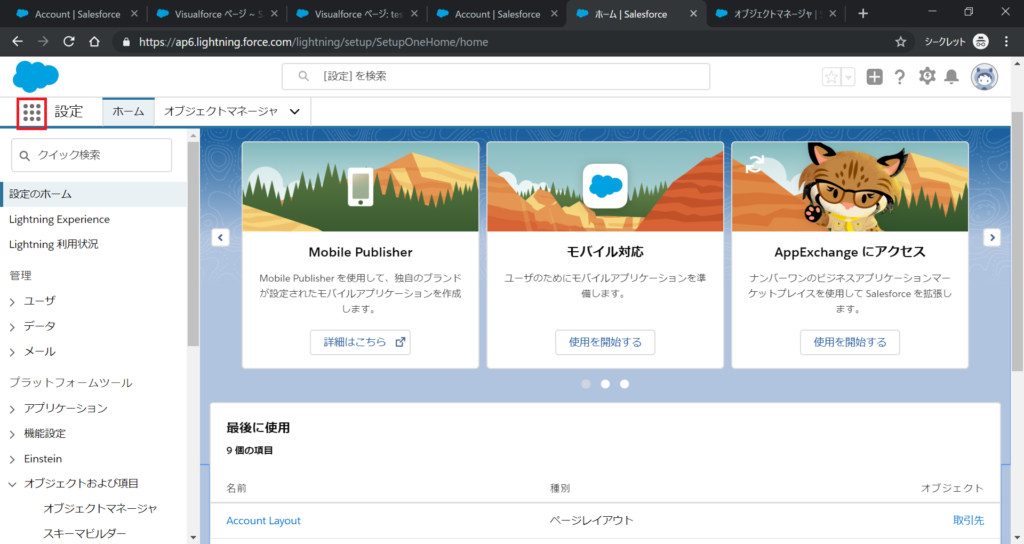
Task: Click 詳細はこちら button on Mobile Publisher
Action: (x=360, y=342)
